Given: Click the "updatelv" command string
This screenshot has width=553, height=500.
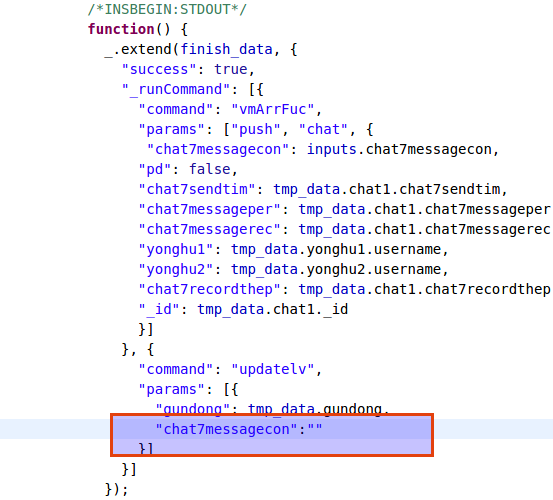Looking at the screenshot, I should 273,370.
